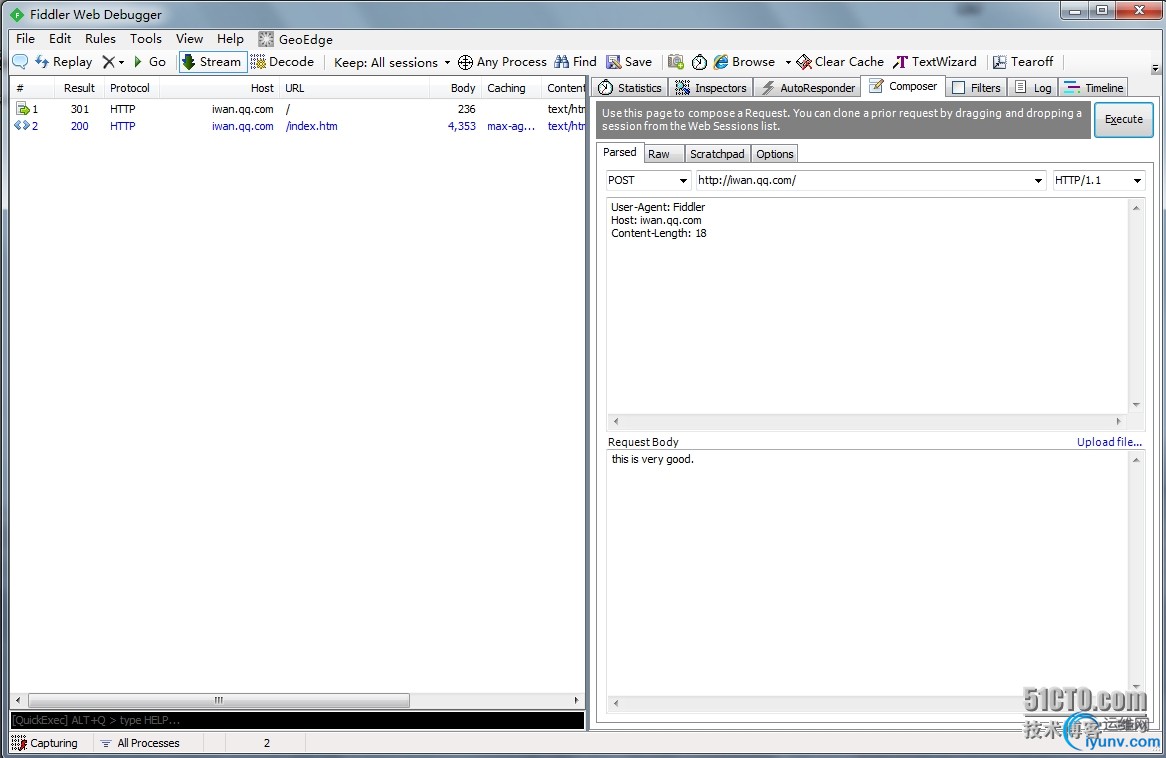This screenshot has height=758, width=1166.
Task: Open the Rules menu
Action: pos(100,39)
